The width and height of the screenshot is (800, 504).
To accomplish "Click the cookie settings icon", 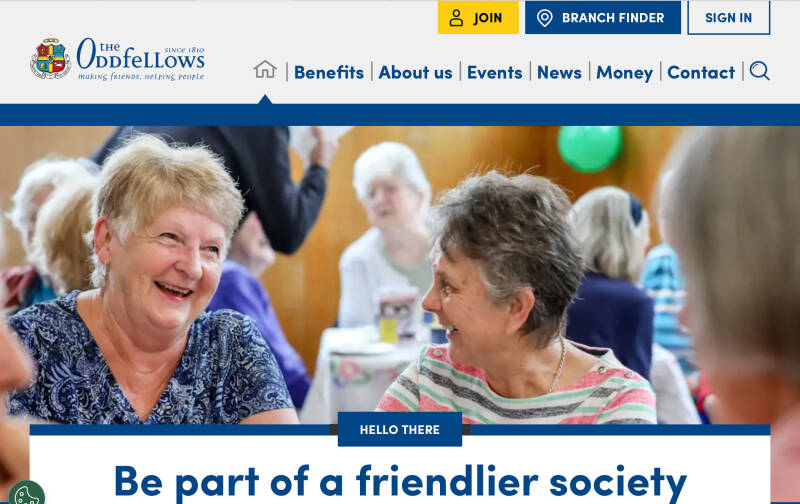I will (27, 494).
